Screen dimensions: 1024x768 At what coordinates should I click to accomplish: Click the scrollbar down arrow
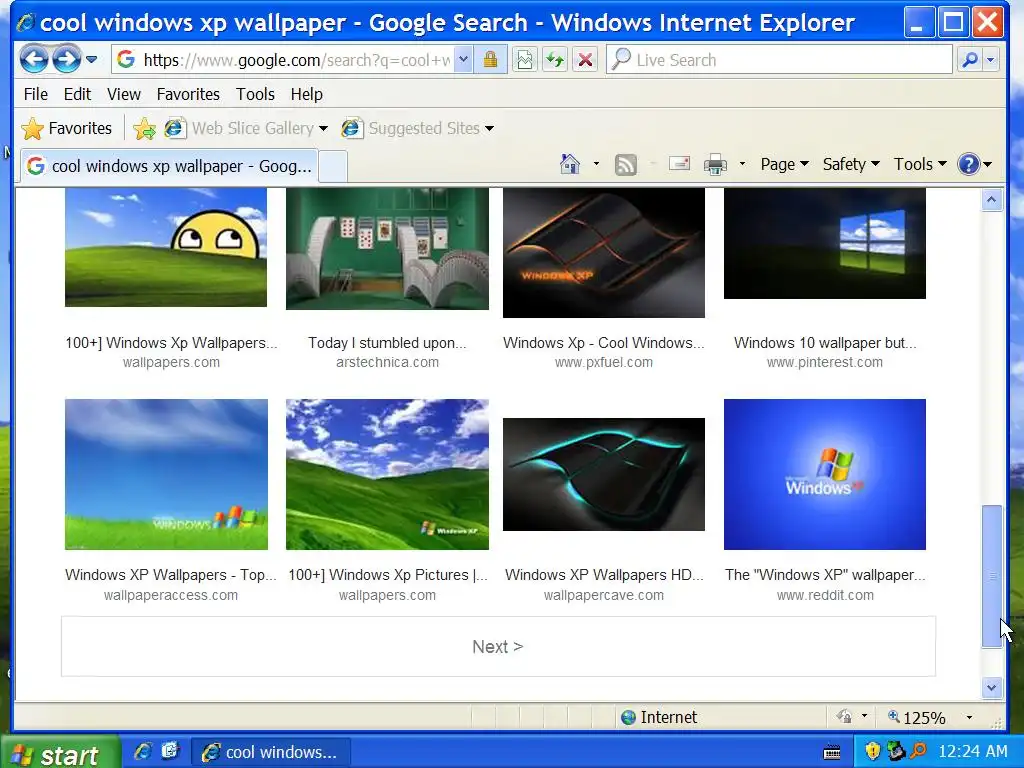coord(992,687)
